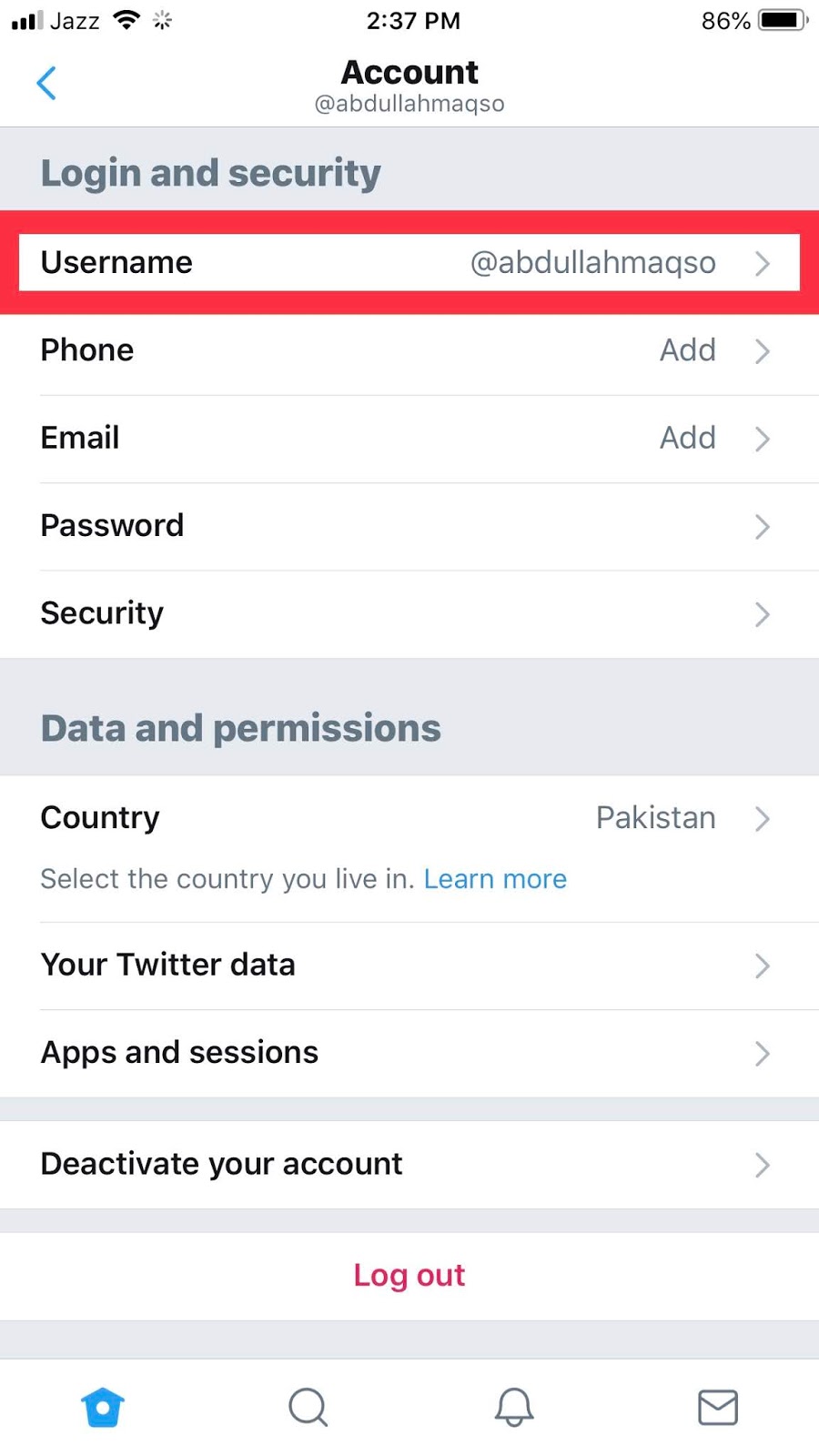Image resolution: width=819 pixels, height=1456 pixels.
Task: Open the Notifications bell icon
Action: tap(513, 1407)
